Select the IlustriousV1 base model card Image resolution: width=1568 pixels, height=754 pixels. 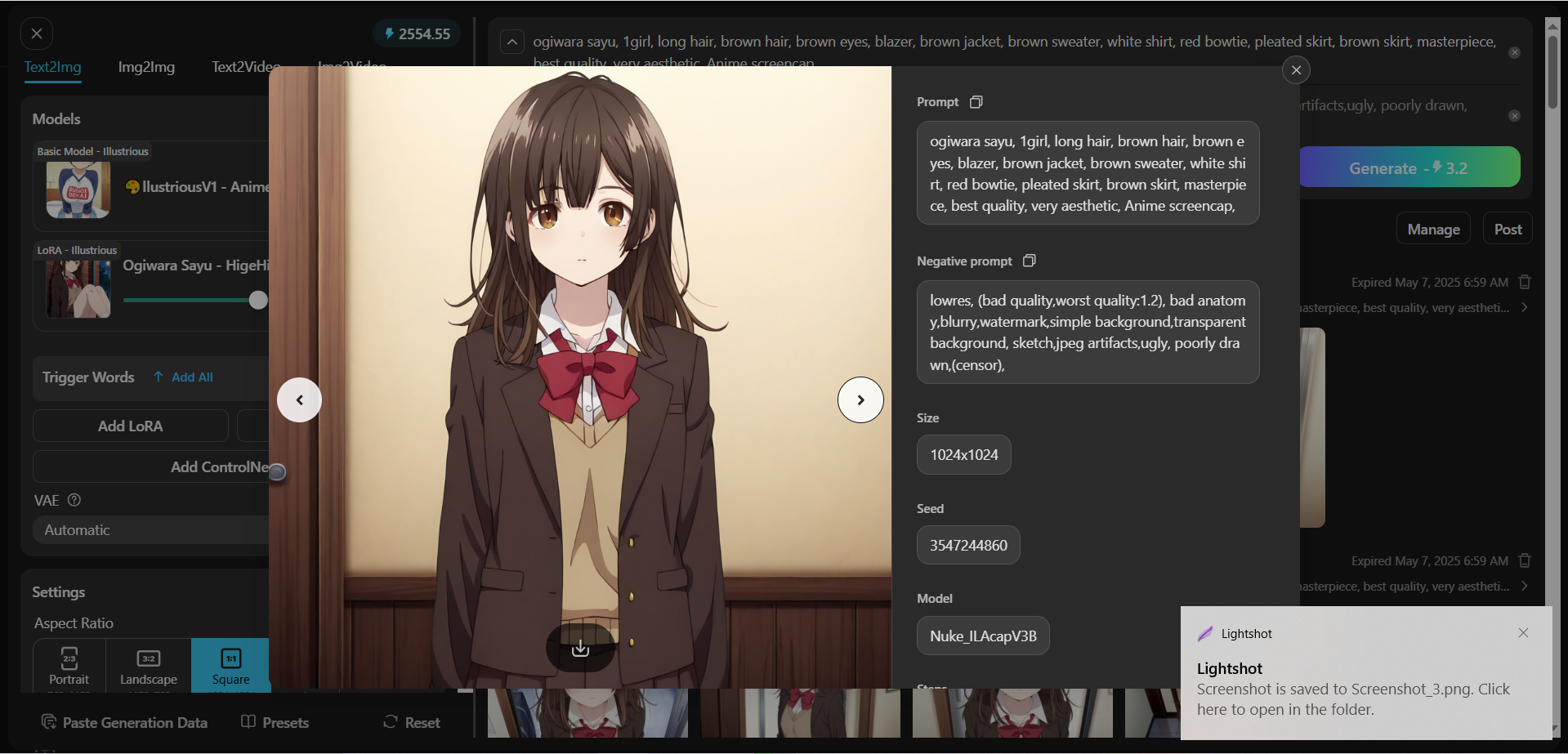click(x=151, y=186)
